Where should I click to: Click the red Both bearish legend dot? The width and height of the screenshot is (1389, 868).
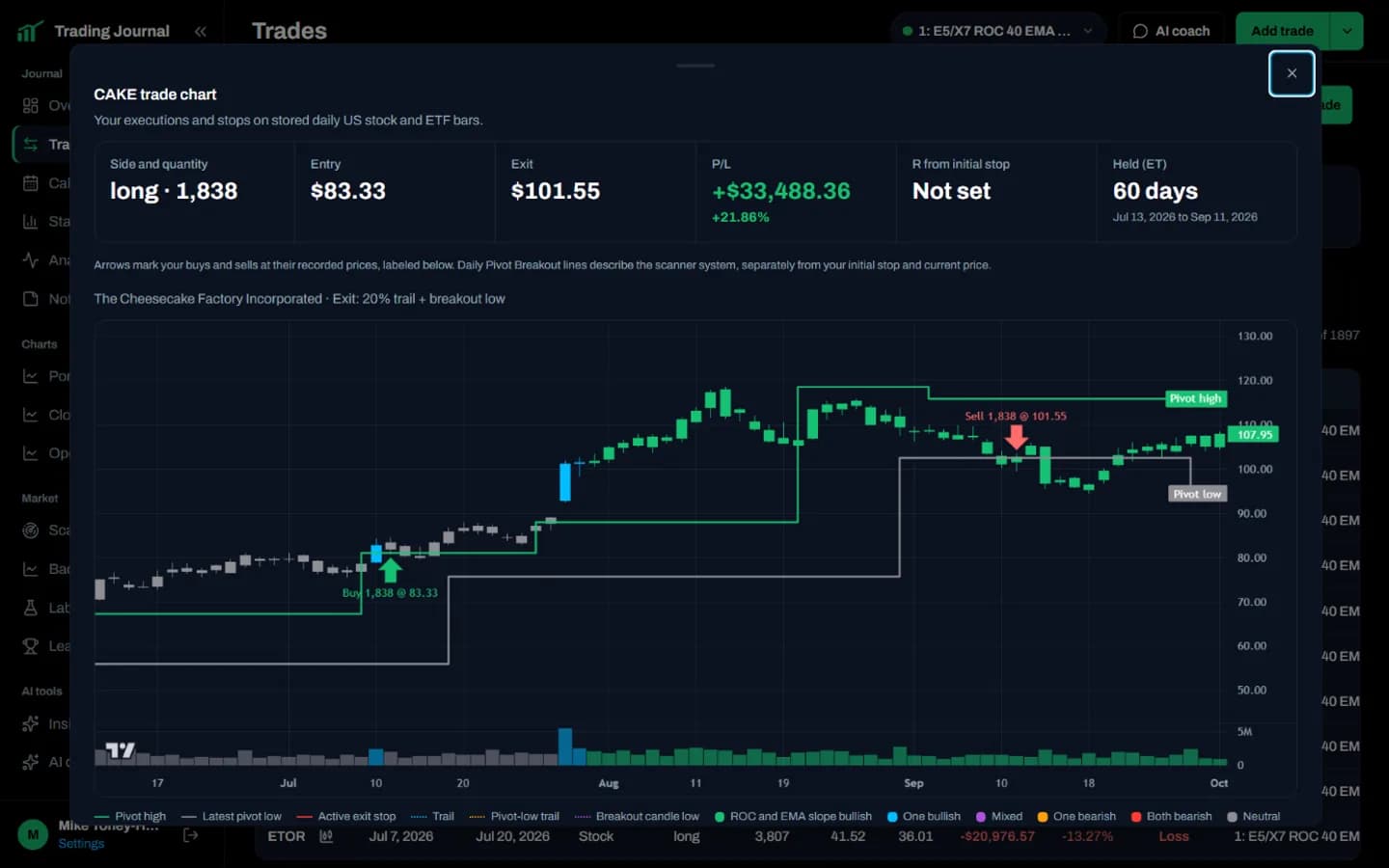pos(1136,817)
